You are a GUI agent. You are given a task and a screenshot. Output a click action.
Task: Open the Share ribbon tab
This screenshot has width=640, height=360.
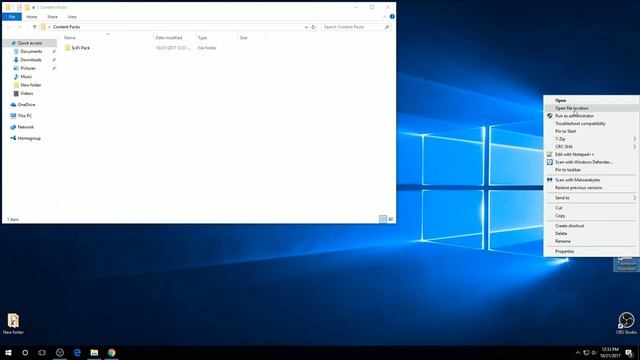pos(52,17)
